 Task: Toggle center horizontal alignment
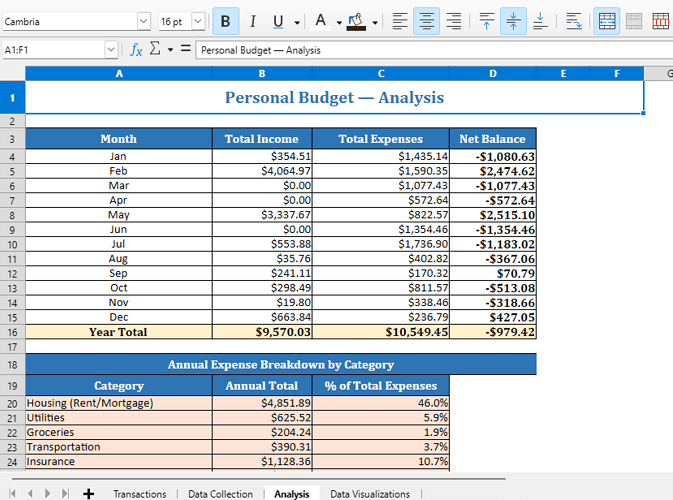427,21
